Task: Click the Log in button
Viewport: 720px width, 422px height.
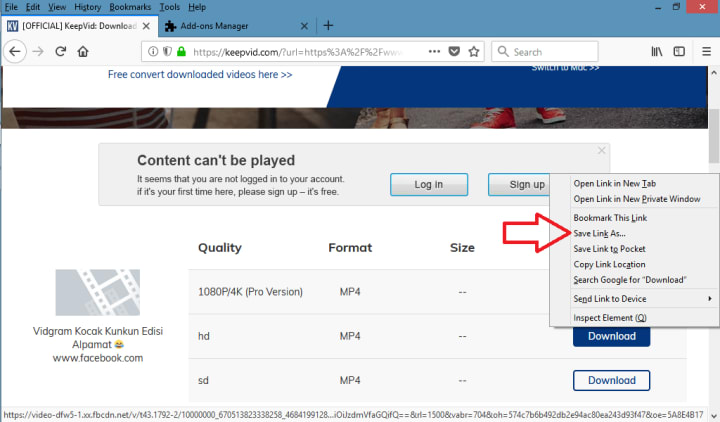Action: click(429, 185)
